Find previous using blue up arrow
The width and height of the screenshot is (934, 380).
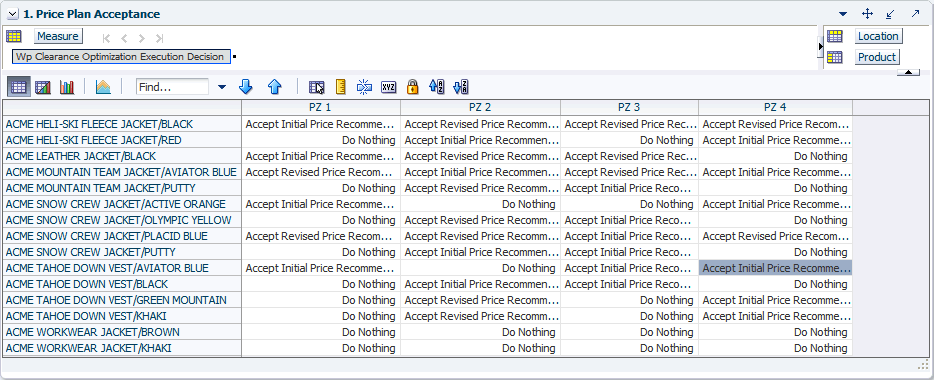pyautogui.click(x=274, y=87)
